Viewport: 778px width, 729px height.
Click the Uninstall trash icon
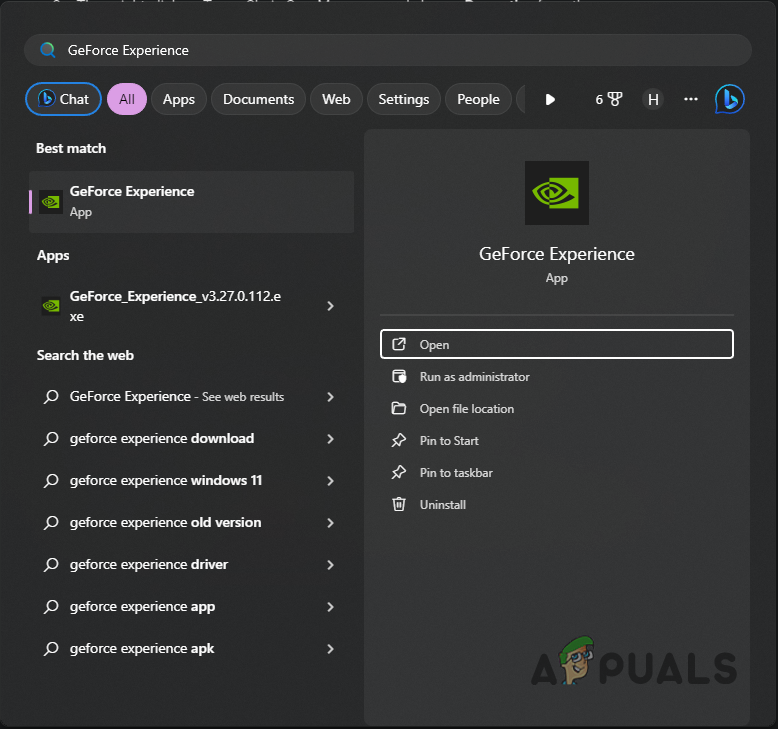pos(399,504)
